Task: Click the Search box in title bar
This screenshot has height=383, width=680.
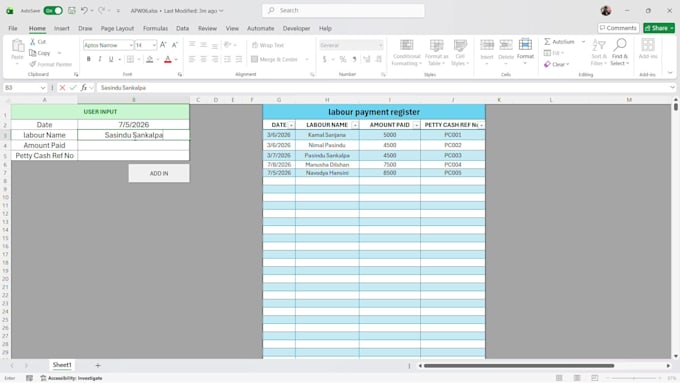Action: (343, 10)
